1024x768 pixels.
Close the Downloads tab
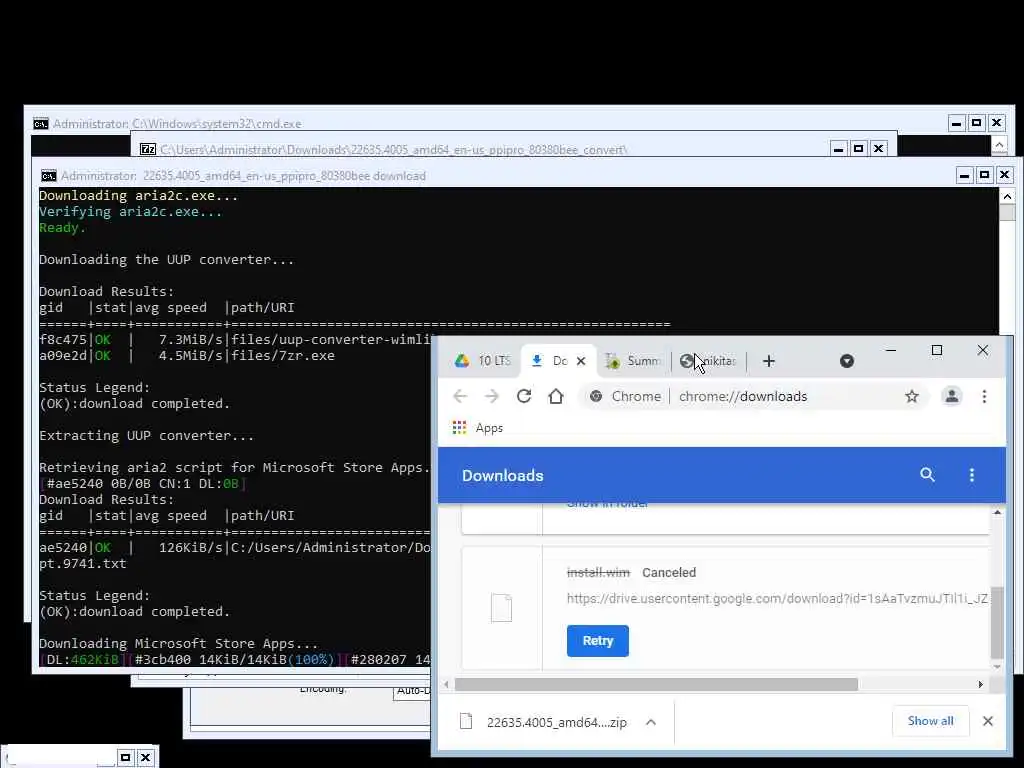point(581,361)
